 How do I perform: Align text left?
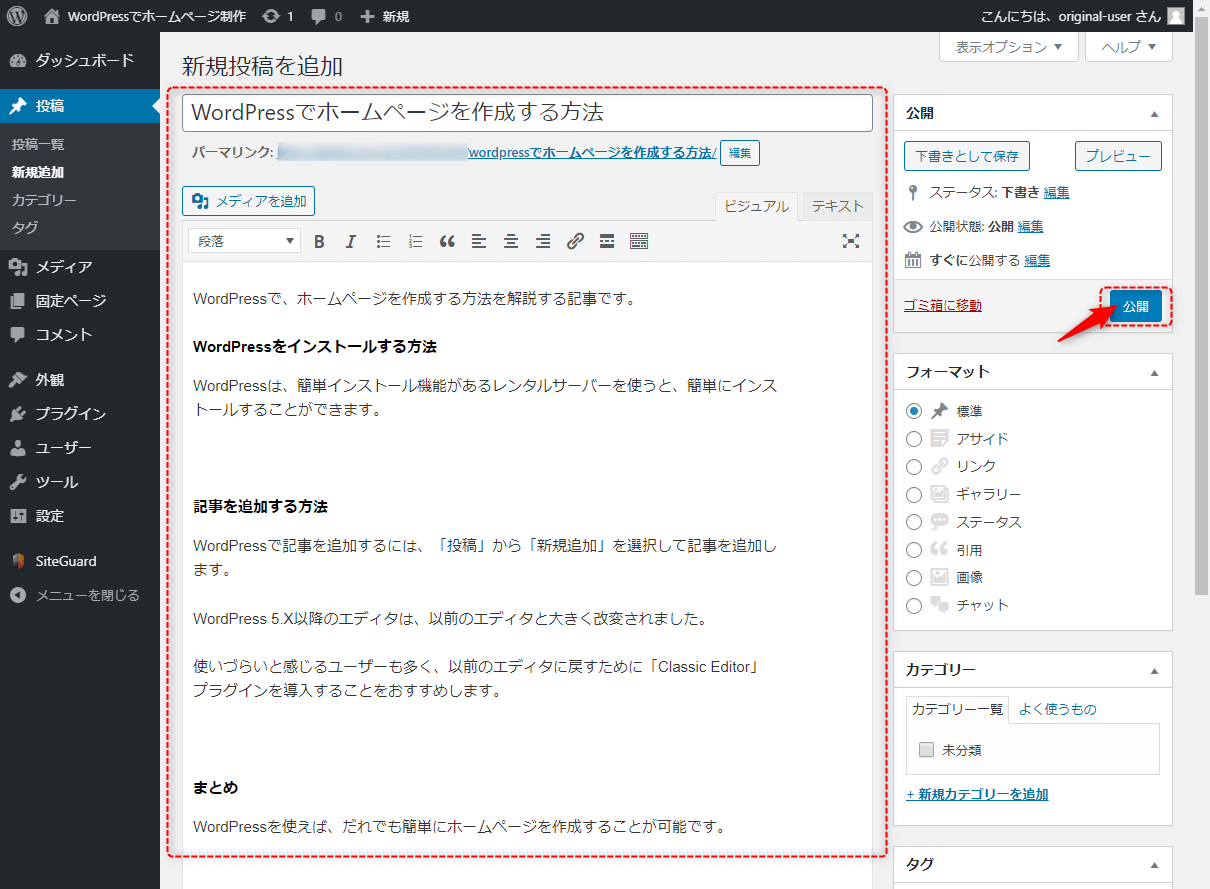(x=479, y=241)
